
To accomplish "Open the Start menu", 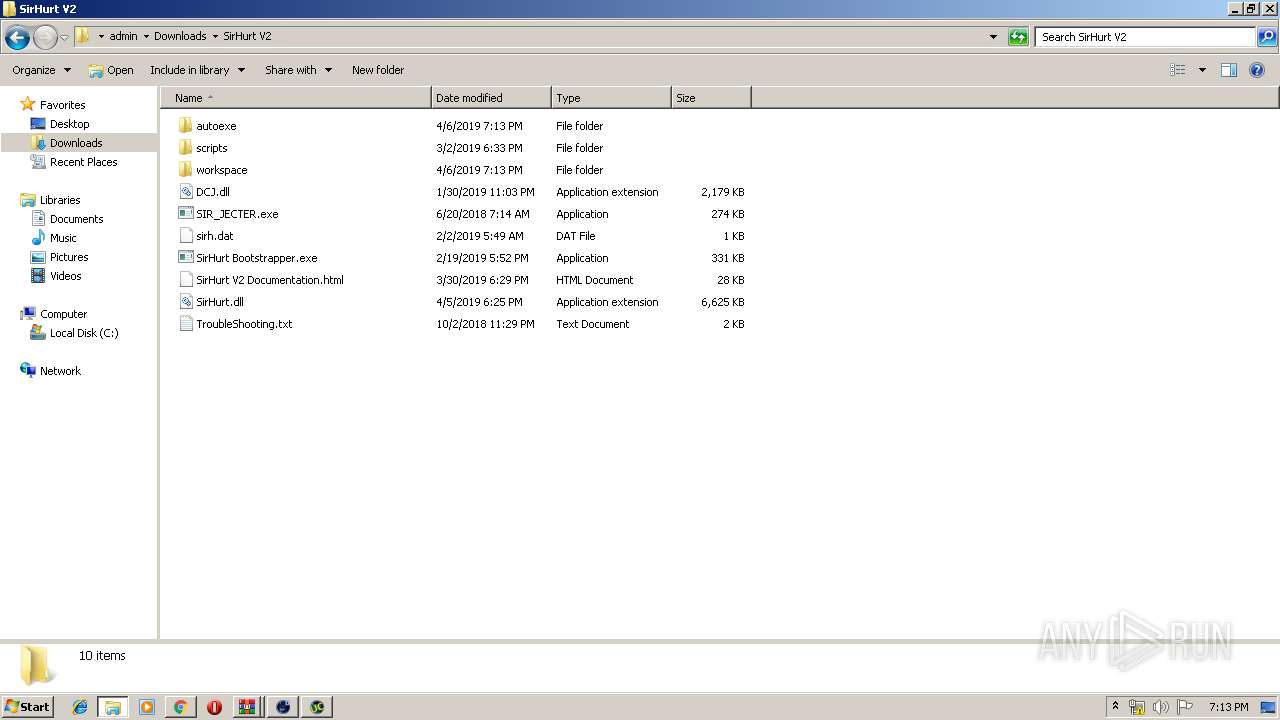I will (x=27, y=706).
